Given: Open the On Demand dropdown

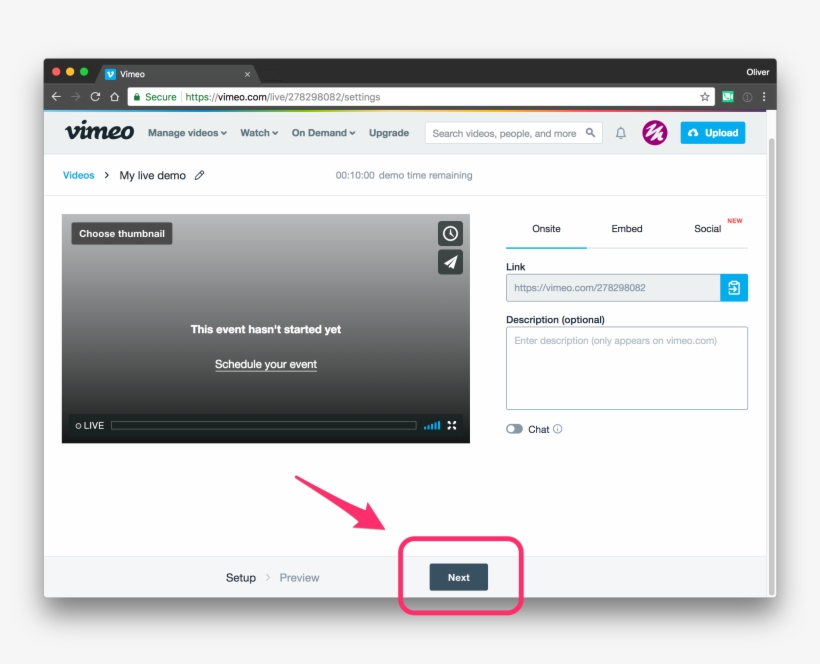Looking at the screenshot, I should pos(322,132).
